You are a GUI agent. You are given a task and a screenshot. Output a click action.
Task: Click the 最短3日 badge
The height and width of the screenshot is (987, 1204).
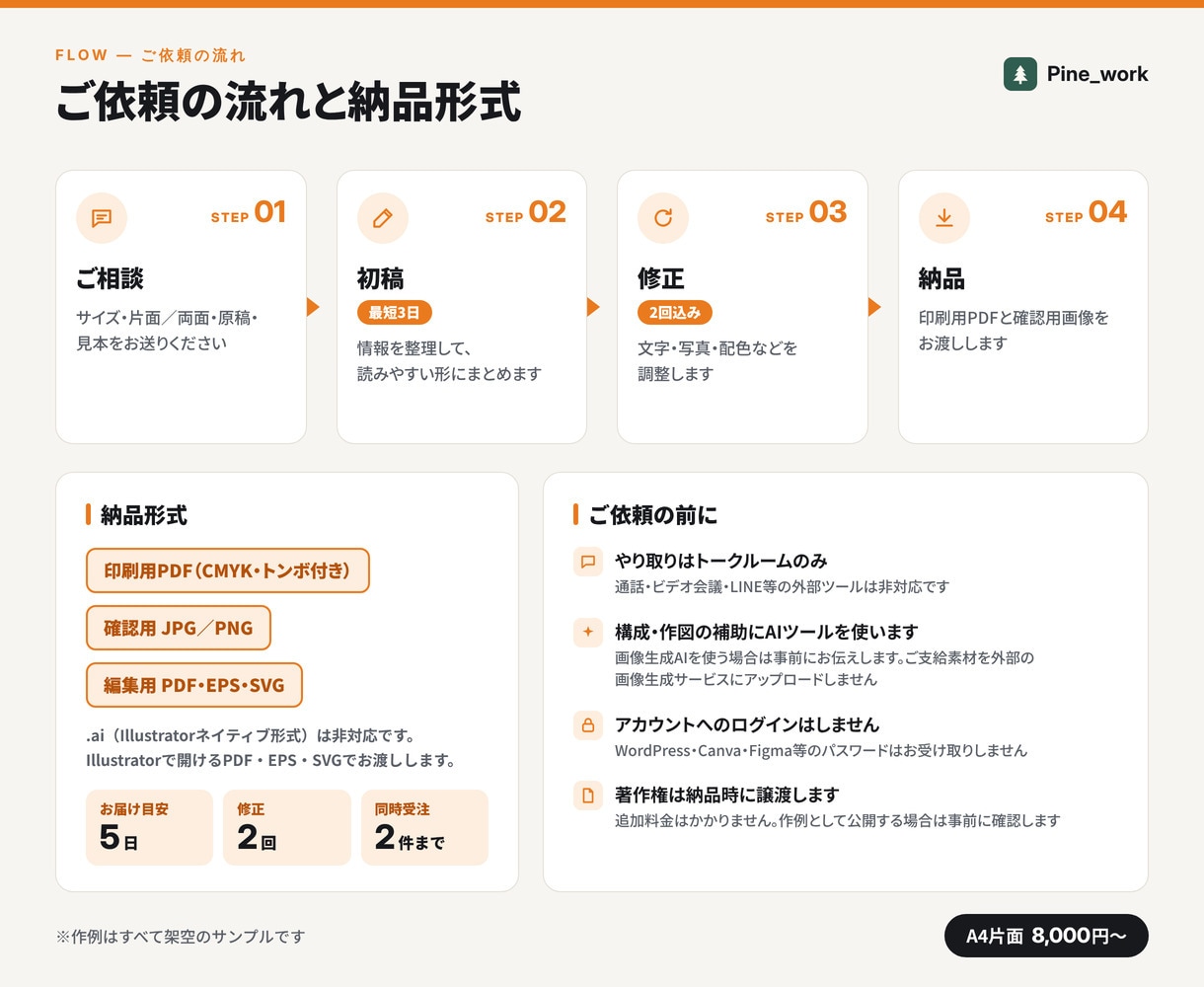point(395,313)
